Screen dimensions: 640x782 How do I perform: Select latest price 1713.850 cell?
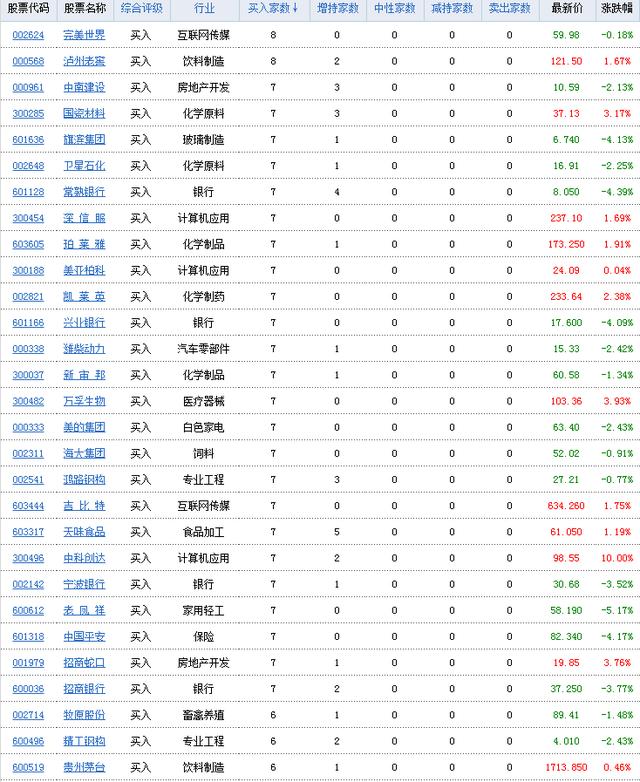566,768
